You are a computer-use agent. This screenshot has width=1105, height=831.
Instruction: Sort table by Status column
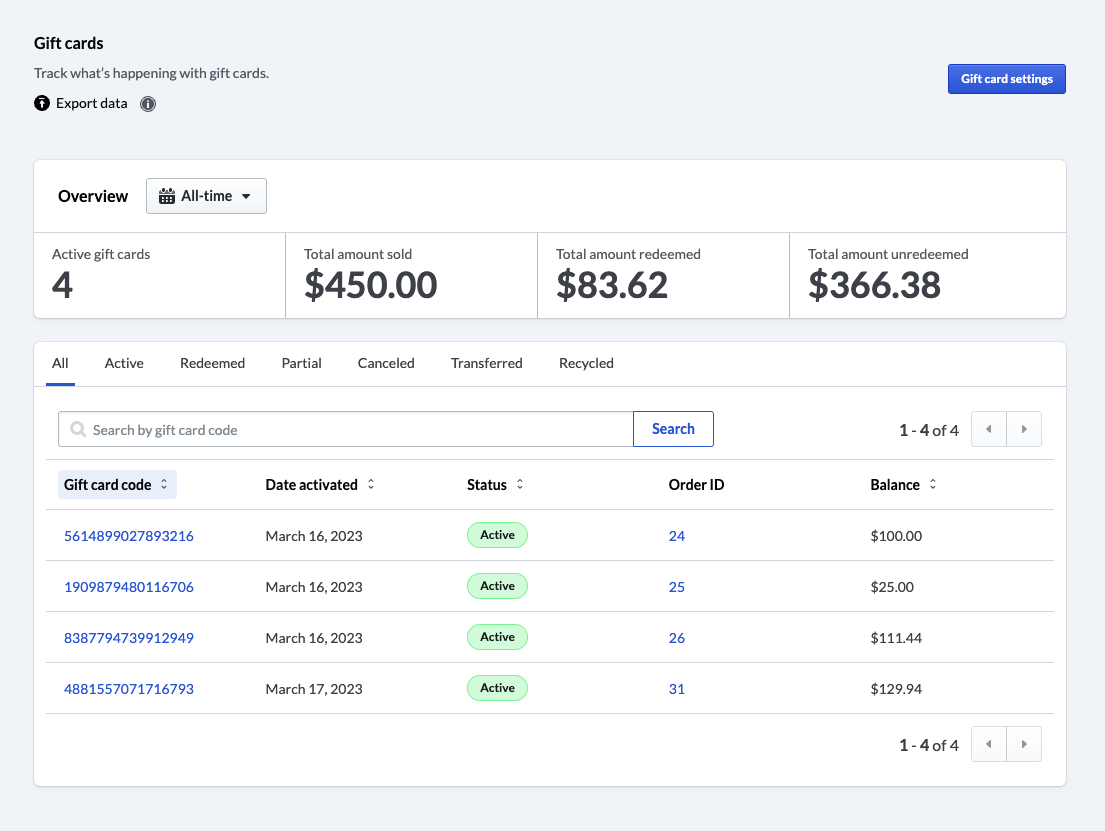click(x=495, y=485)
